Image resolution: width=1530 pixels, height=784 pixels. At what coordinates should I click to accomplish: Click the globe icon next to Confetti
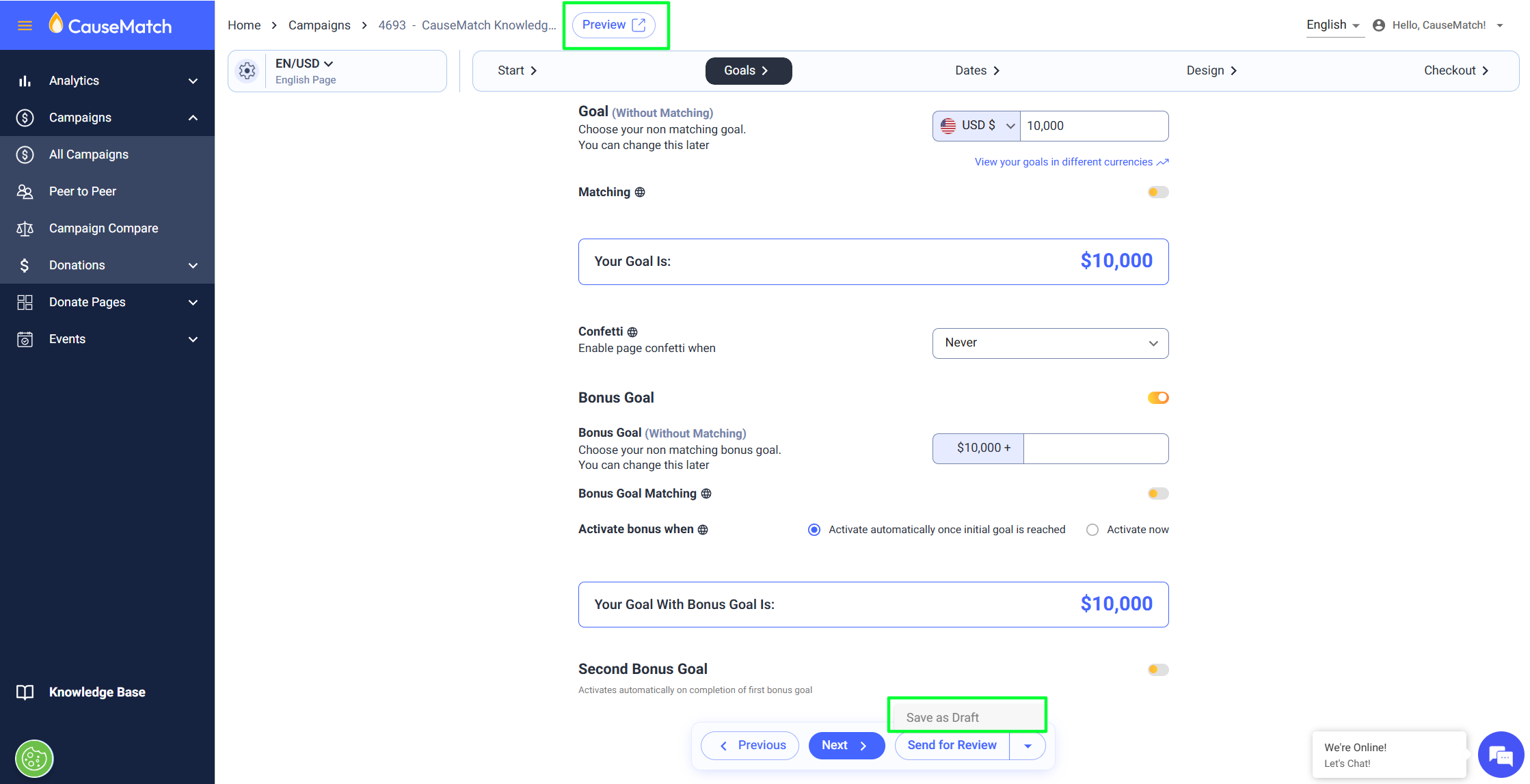[x=632, y=332]
